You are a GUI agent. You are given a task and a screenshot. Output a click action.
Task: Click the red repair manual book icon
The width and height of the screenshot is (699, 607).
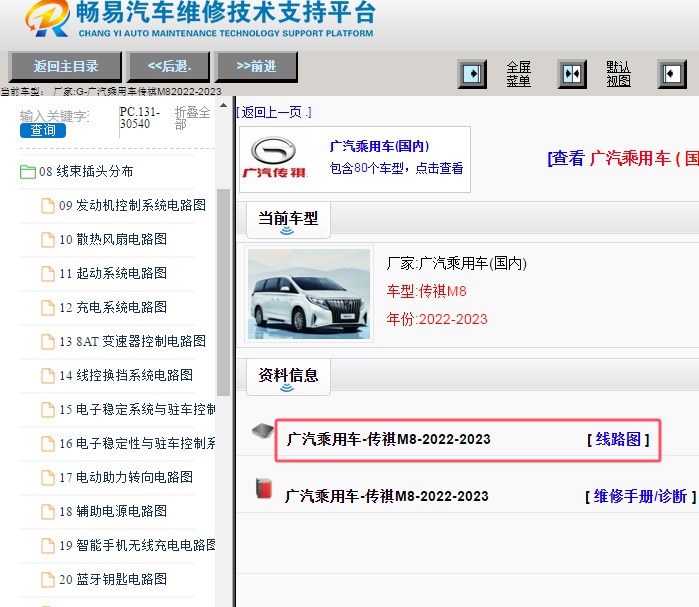pyautogui.click(x=264, y=489)
